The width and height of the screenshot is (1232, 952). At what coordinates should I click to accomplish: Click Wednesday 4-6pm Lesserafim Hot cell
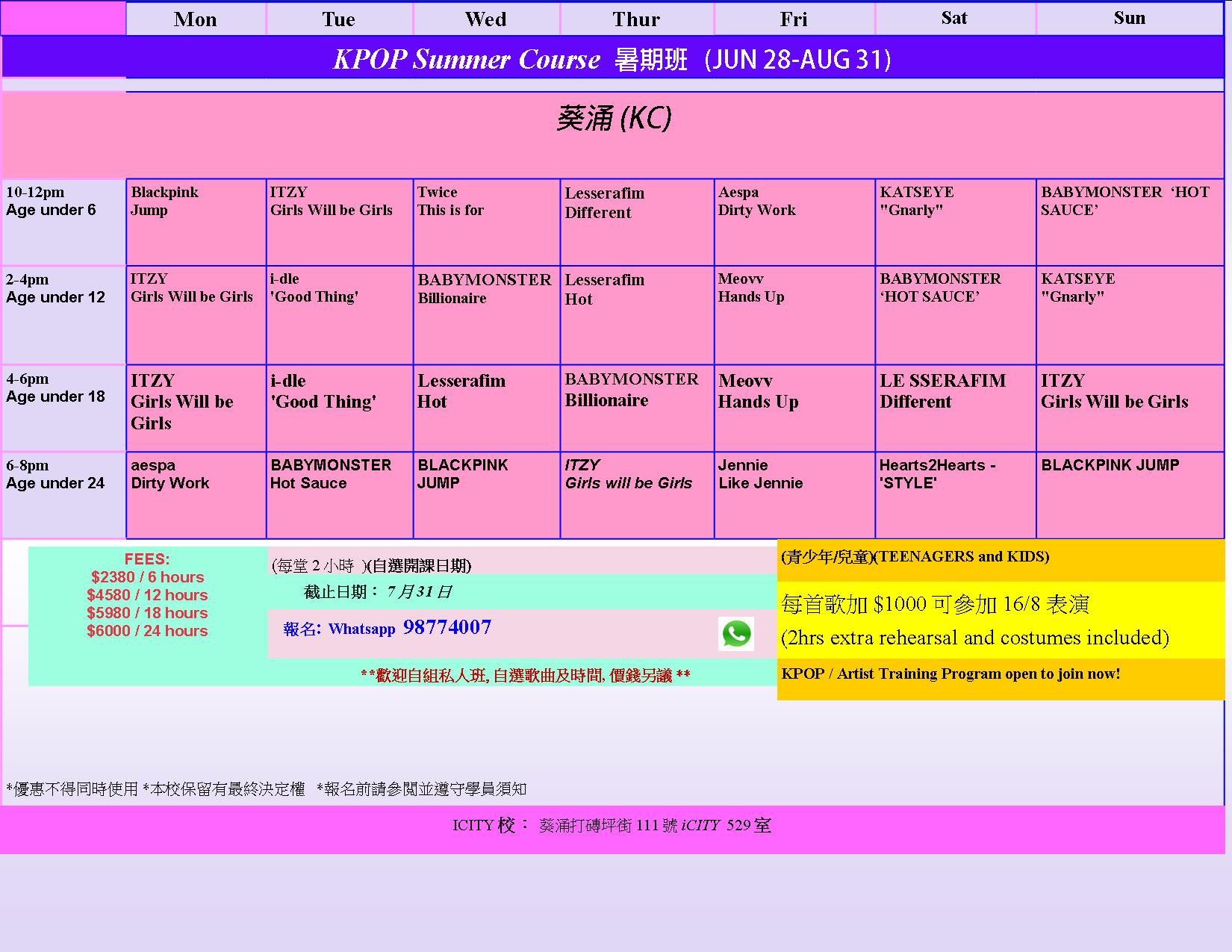coord(487,408)
